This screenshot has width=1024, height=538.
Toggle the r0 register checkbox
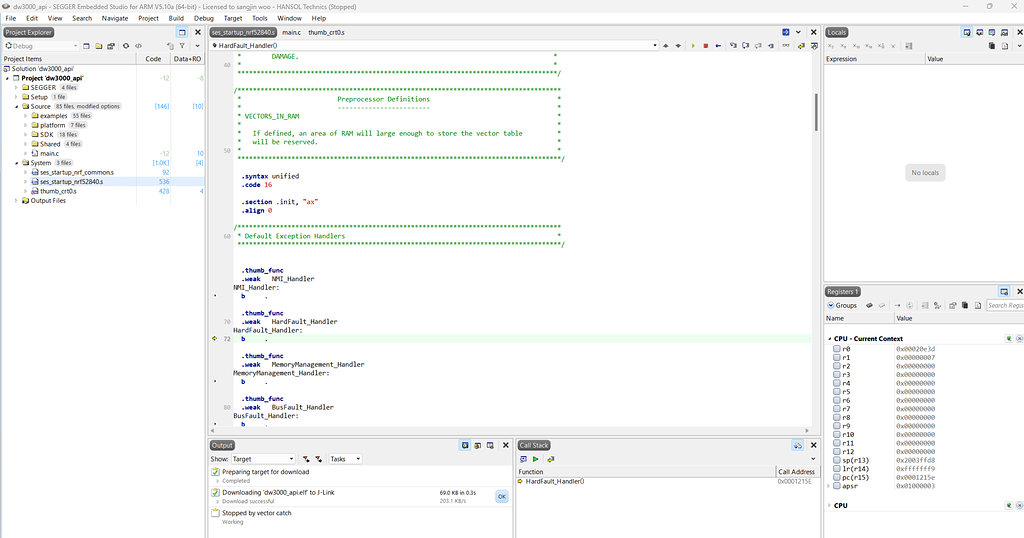837,349
